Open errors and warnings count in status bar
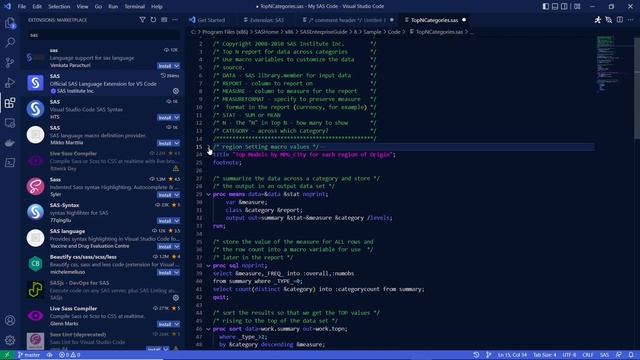This screenshot has height=360, width=640. point(69,355)
